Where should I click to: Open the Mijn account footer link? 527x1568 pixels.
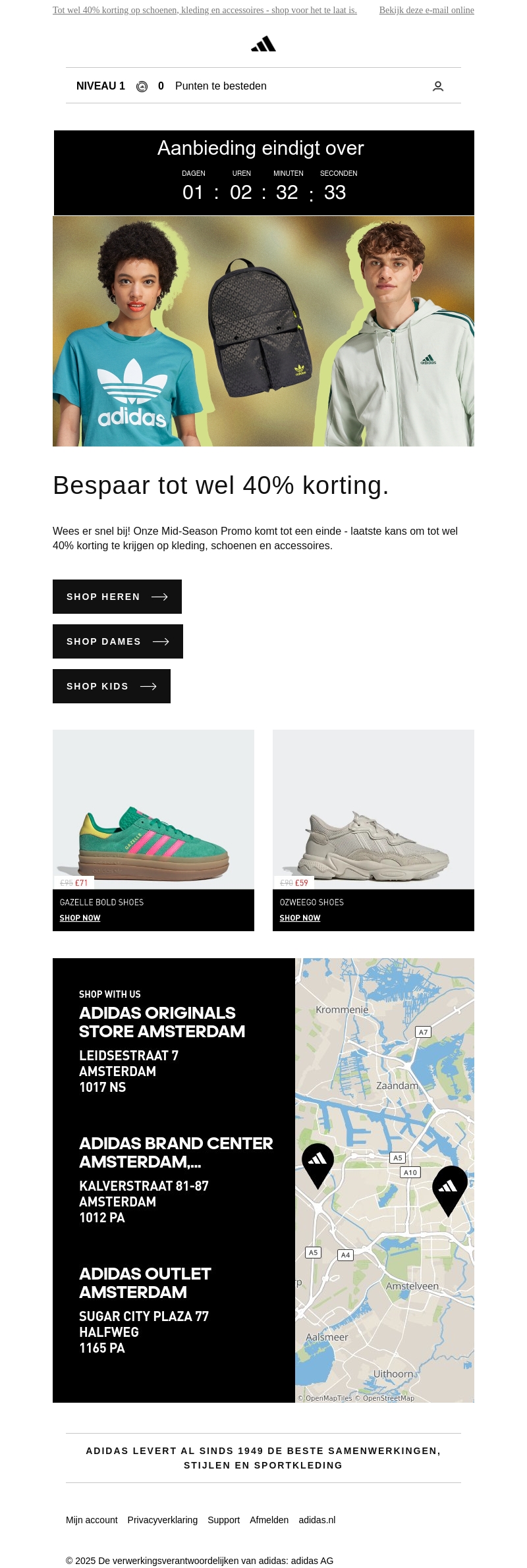(92, 1520)
